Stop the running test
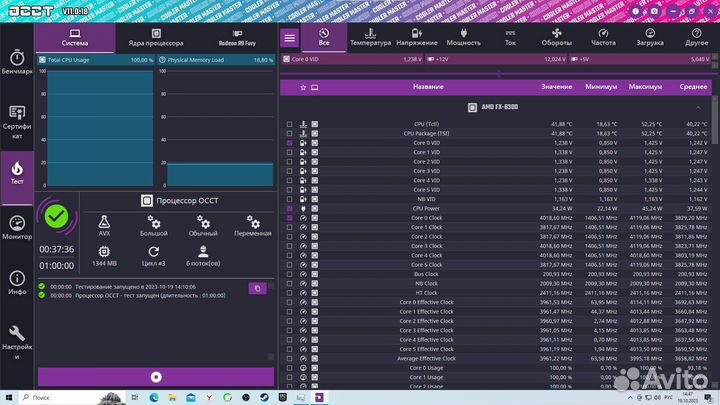Screen dimensions: 720x405 click(156, 377)
